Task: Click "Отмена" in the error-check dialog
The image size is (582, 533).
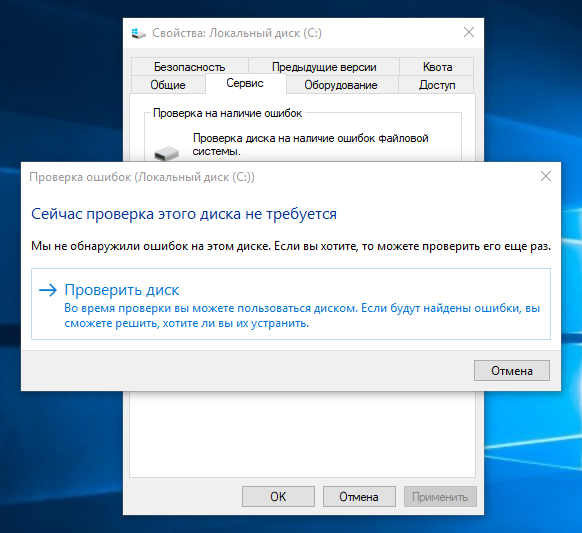Action: click(512, 370)
